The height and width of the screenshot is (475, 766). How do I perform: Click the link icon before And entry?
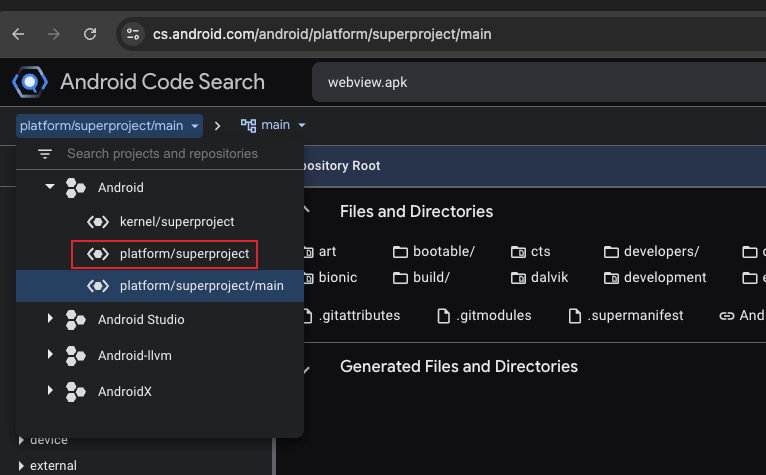[727, 316]
